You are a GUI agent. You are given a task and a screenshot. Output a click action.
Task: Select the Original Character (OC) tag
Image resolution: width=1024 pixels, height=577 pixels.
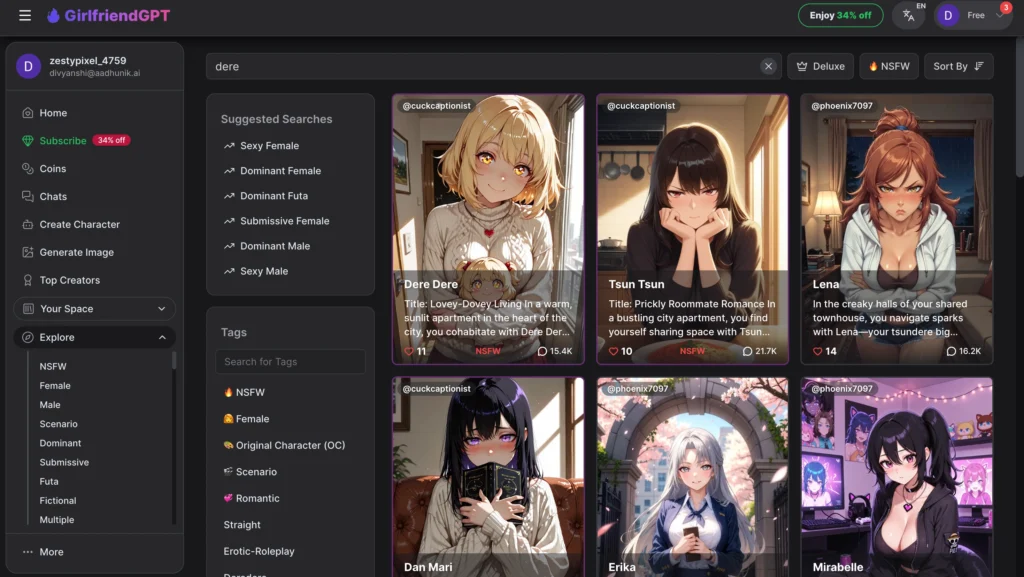tap(284, 445)
